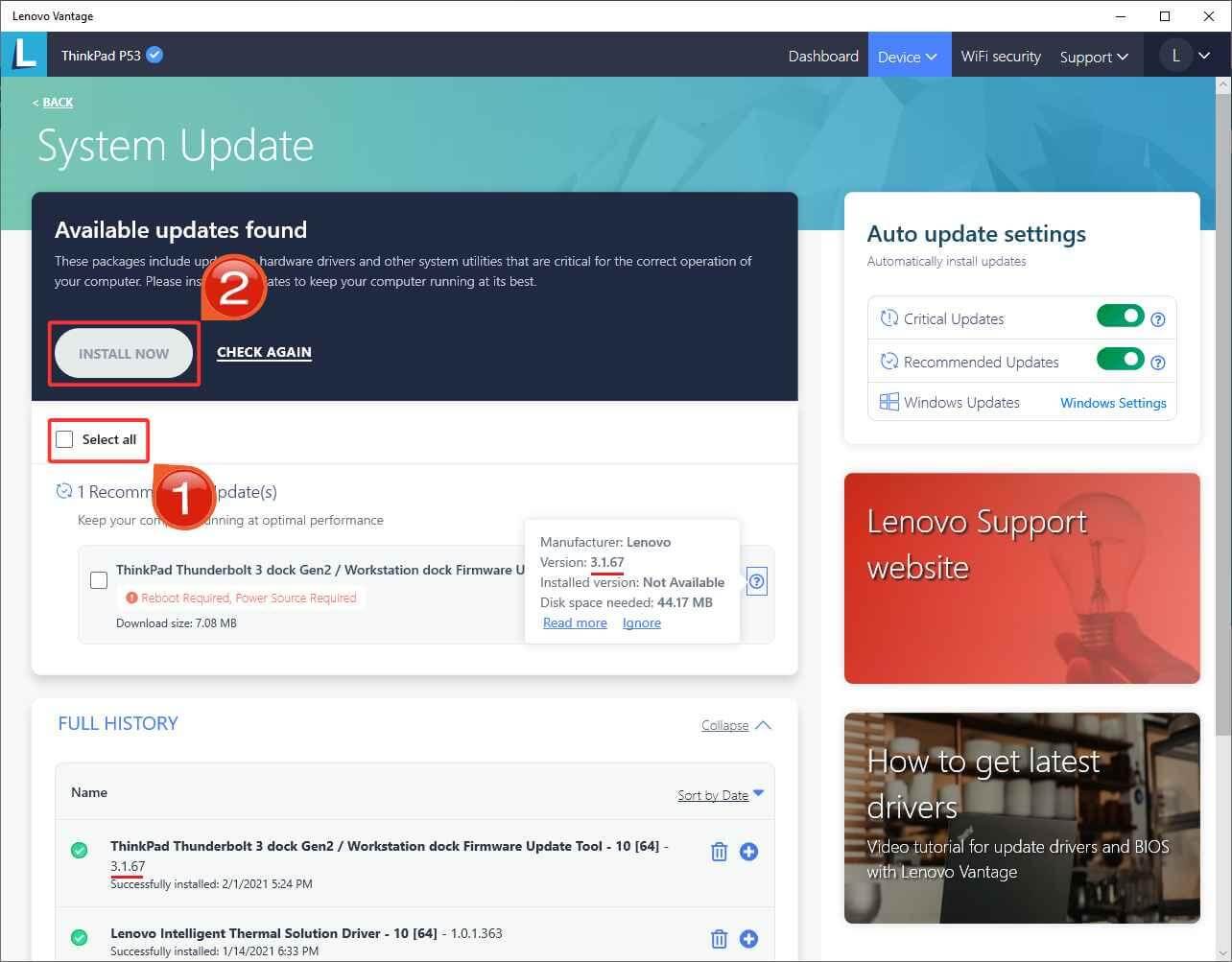Close the Lenovo Vantage window
1232x962 pixels.
(1209, 16)
